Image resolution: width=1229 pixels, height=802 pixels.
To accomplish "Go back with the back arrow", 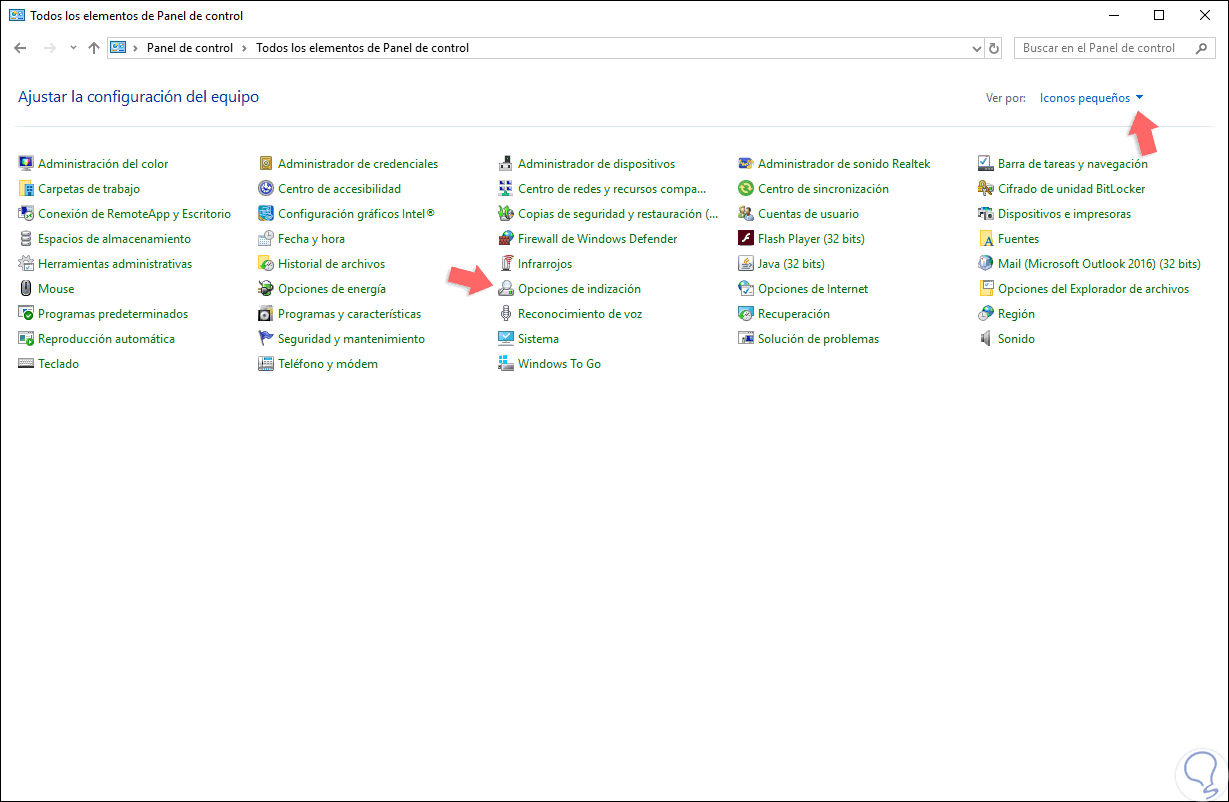I will coord(20,48).
